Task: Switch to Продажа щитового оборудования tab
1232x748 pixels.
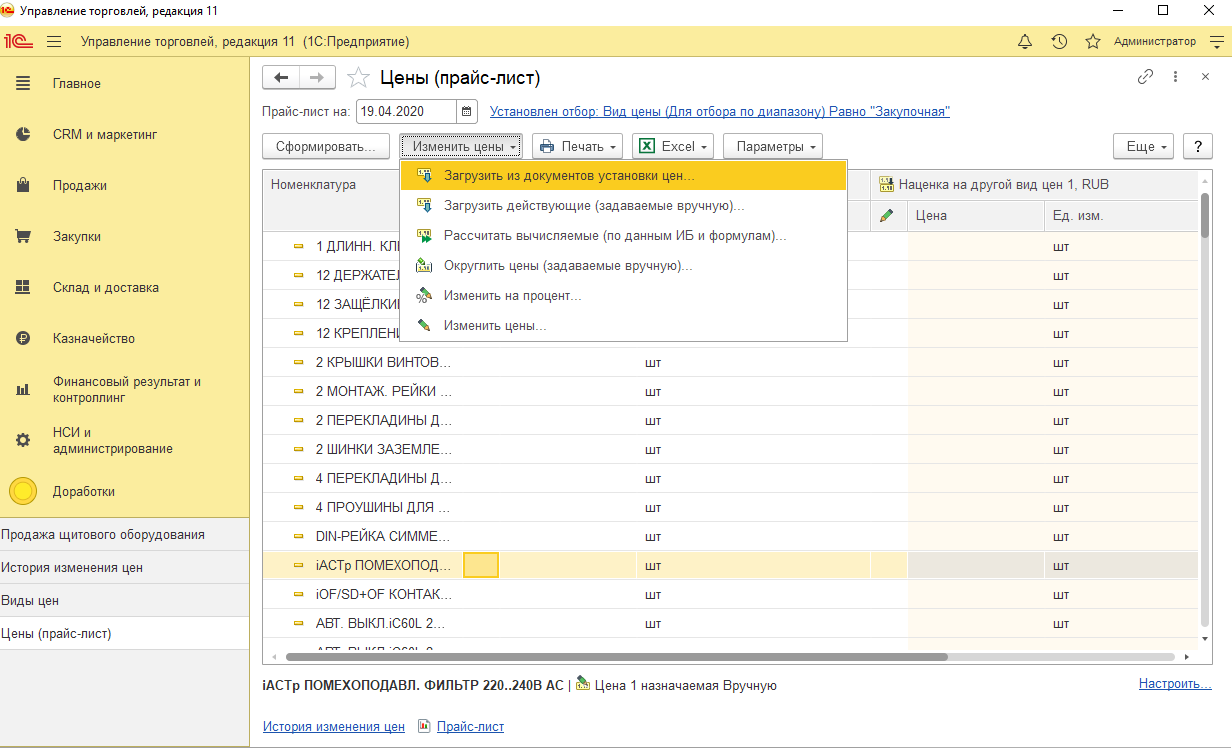Action: [x=124, y=534]
